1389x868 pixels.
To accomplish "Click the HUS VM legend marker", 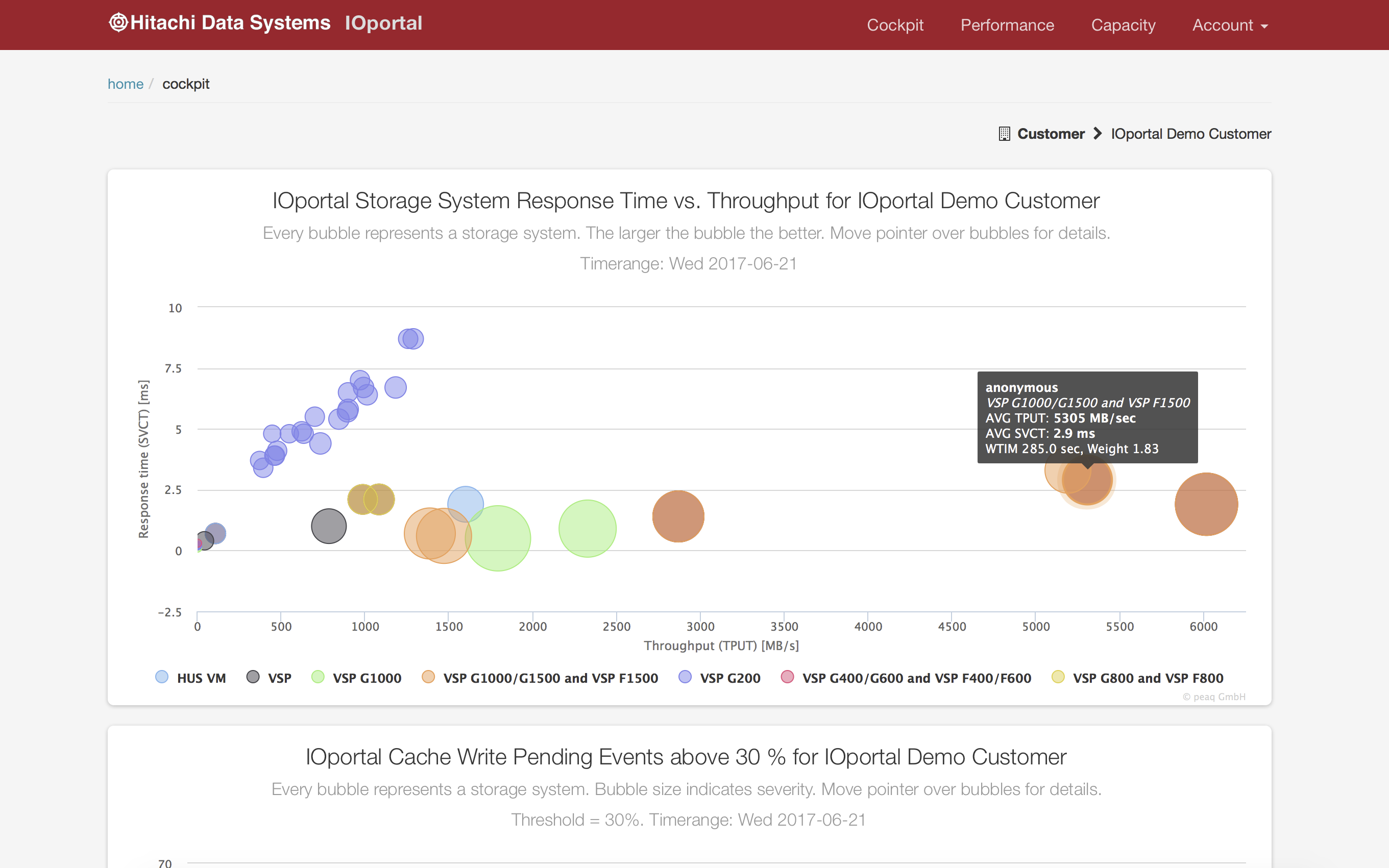I will pos(162,678).
